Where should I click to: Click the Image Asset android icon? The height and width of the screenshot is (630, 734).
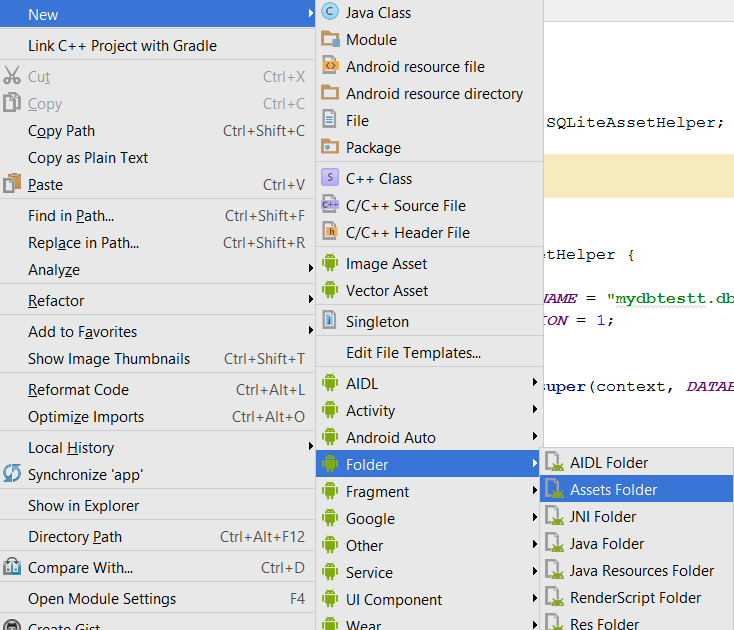click(330, 263)
